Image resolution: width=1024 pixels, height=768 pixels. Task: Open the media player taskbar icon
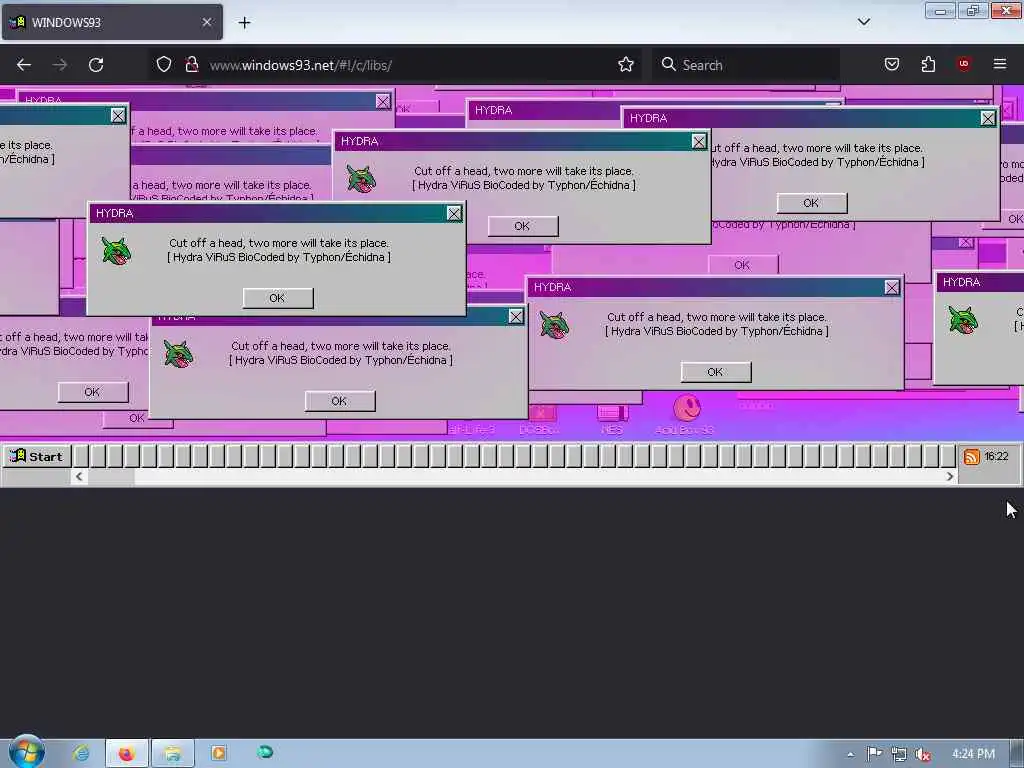[219, 753]
